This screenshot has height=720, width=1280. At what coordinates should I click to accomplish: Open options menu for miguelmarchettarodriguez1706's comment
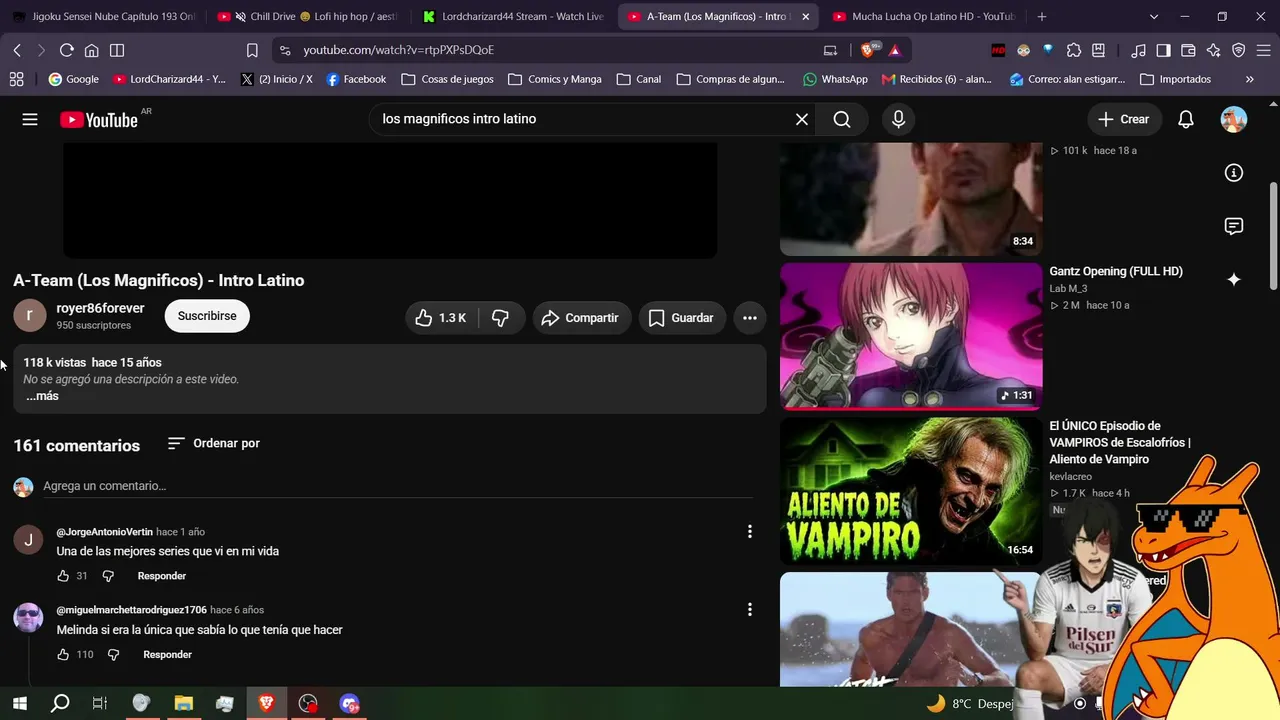coord(750,610)
